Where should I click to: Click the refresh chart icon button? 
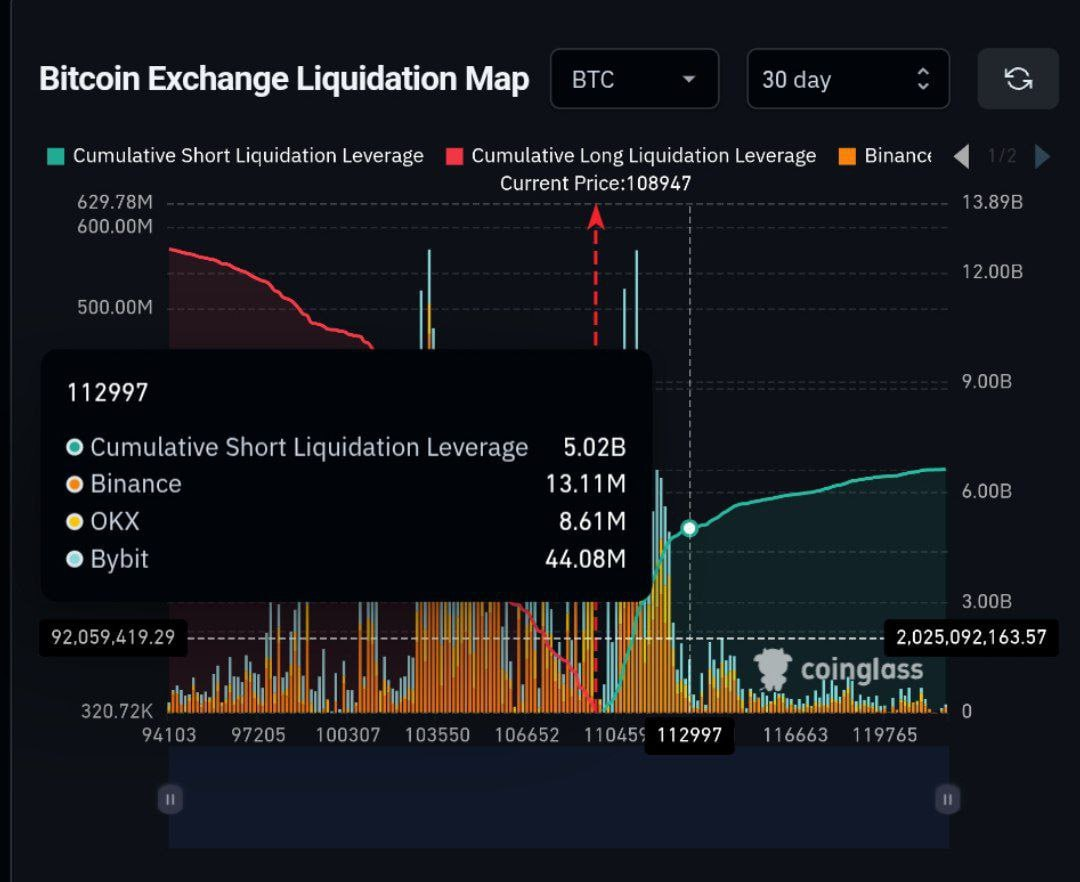(x=1018, y=78)
